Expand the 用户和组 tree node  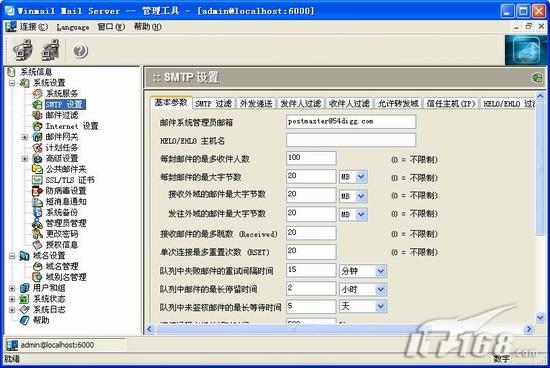pos(12,288)
